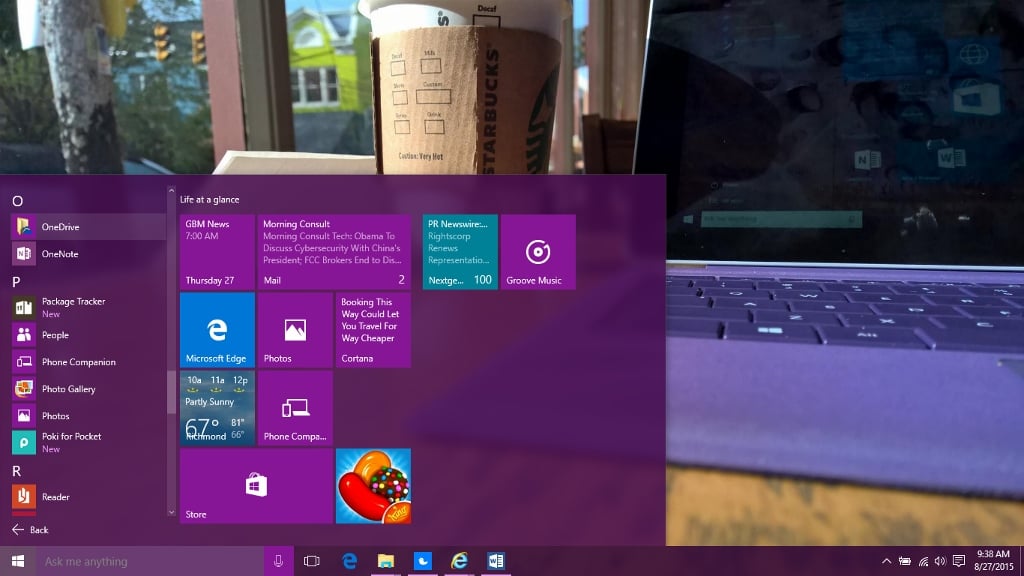Open the blue app beside File Explorer

pos(423,561)
